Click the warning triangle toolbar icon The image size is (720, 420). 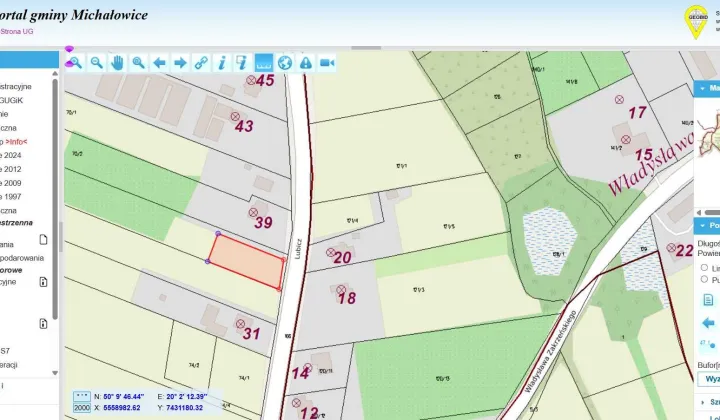coord(306,62)
